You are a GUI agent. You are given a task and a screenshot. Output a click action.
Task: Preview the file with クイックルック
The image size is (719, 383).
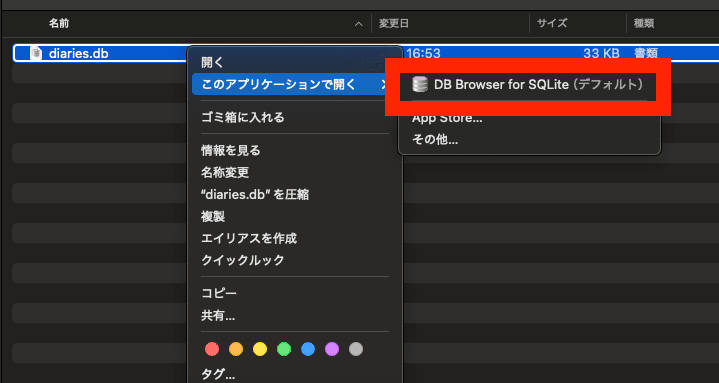click(243, 261)
